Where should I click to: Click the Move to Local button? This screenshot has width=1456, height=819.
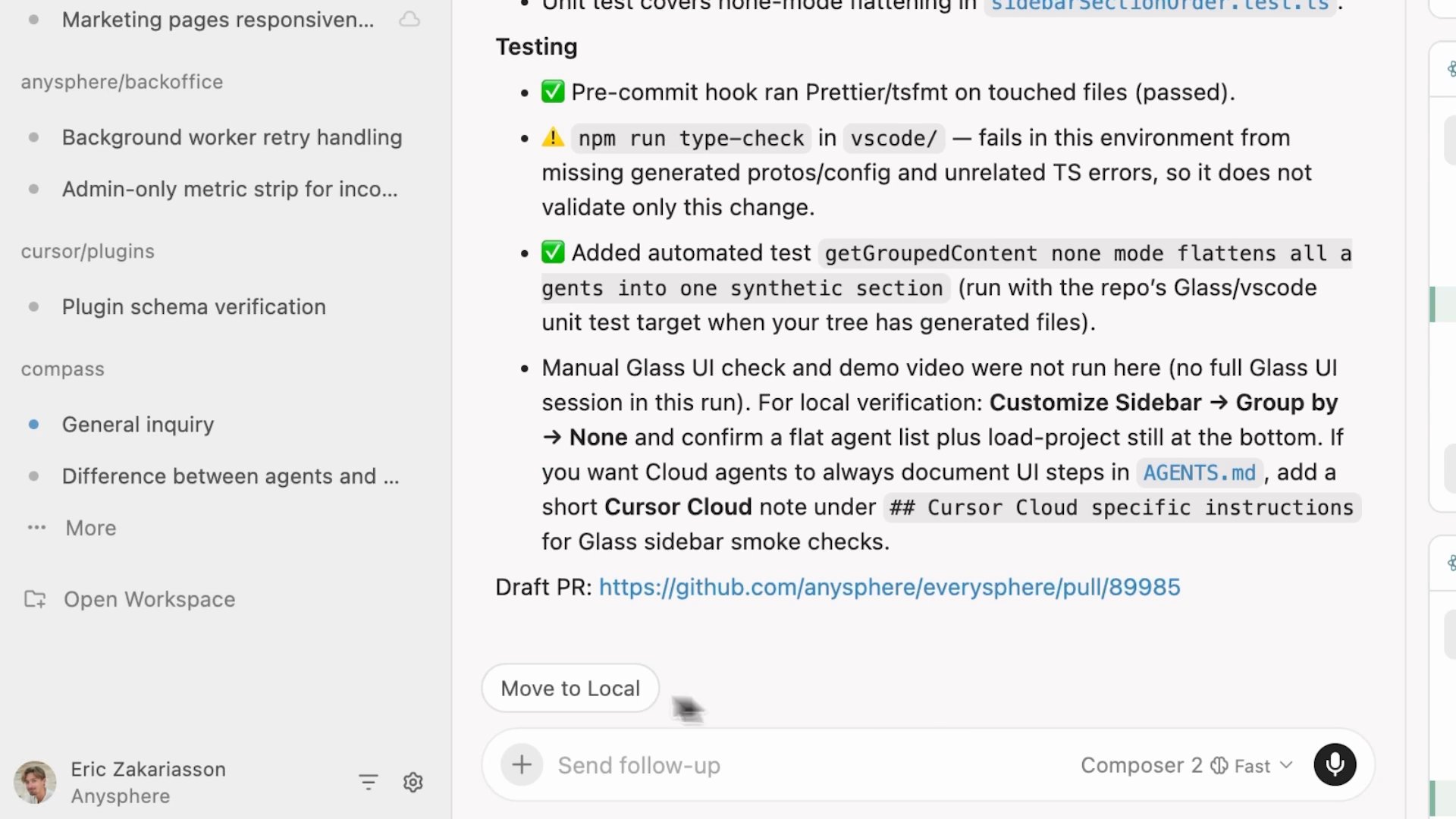coord(570,688)
